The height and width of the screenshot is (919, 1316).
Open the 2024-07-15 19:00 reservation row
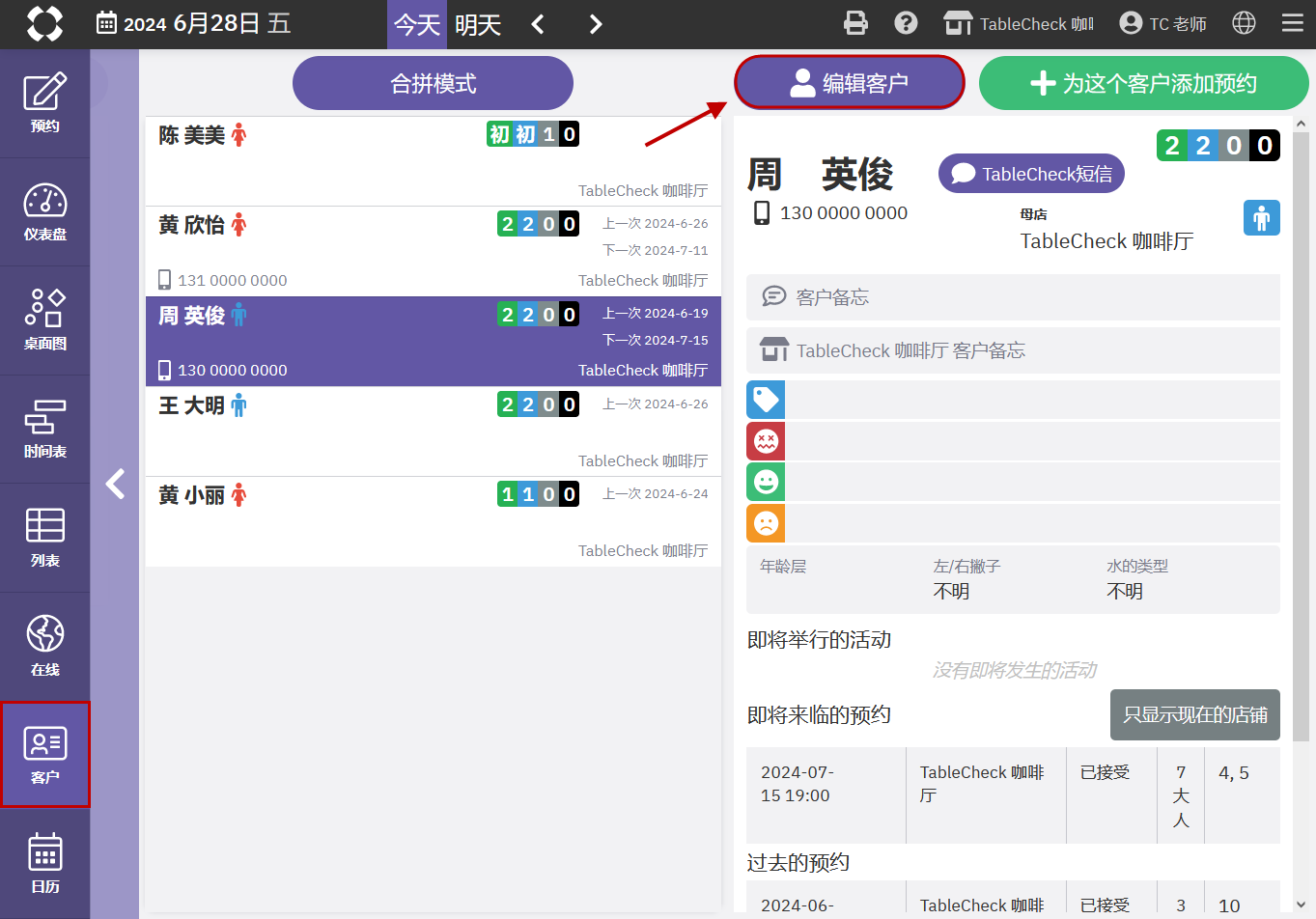tap(1013, 795)
